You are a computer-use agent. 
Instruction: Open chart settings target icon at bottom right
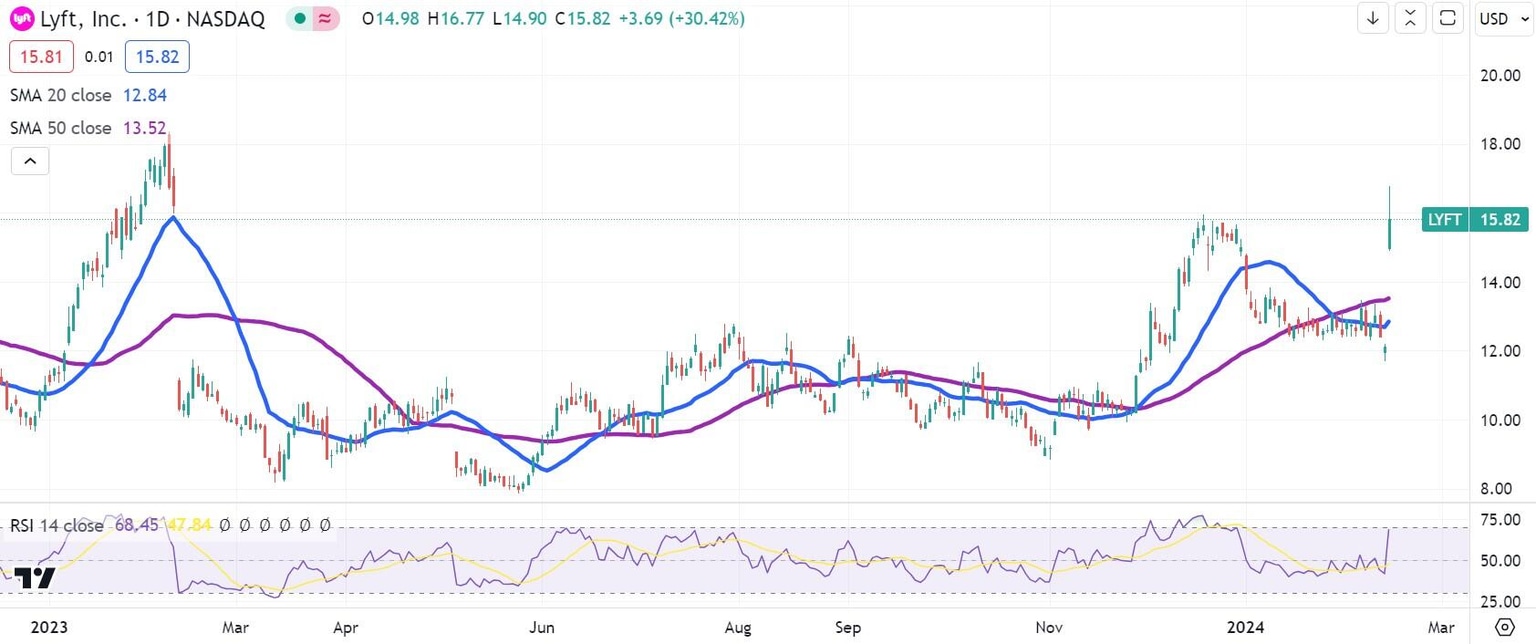pos(1504,627)
